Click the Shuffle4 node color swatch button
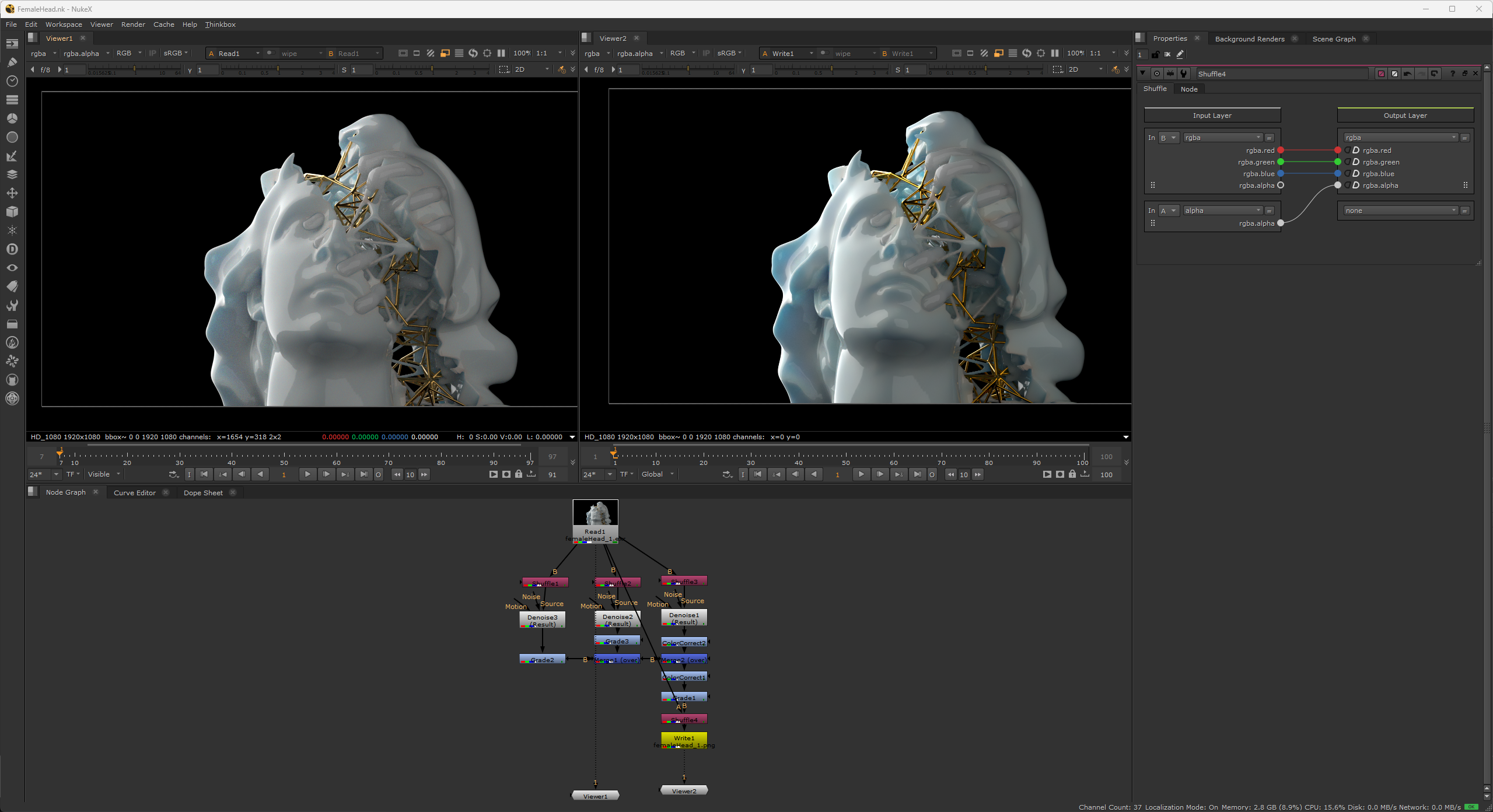The height and width of the screenshot is (812, 1493). pyautogui.click(x=1381, y=73)
